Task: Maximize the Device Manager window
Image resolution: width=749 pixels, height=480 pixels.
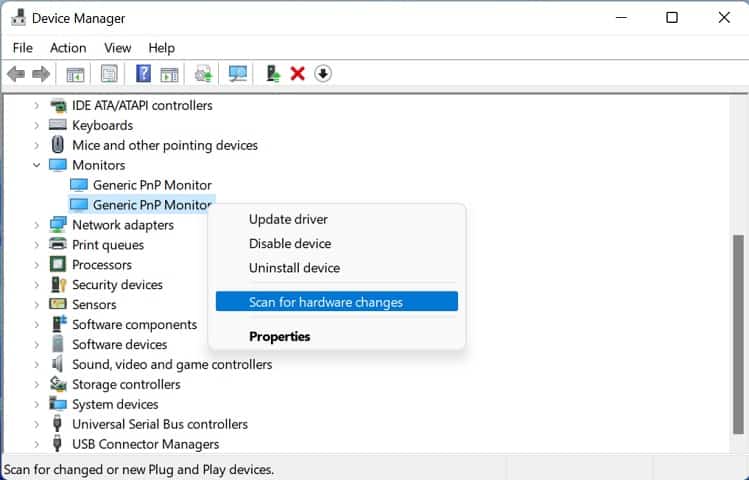Action: (x=672, y=18)
